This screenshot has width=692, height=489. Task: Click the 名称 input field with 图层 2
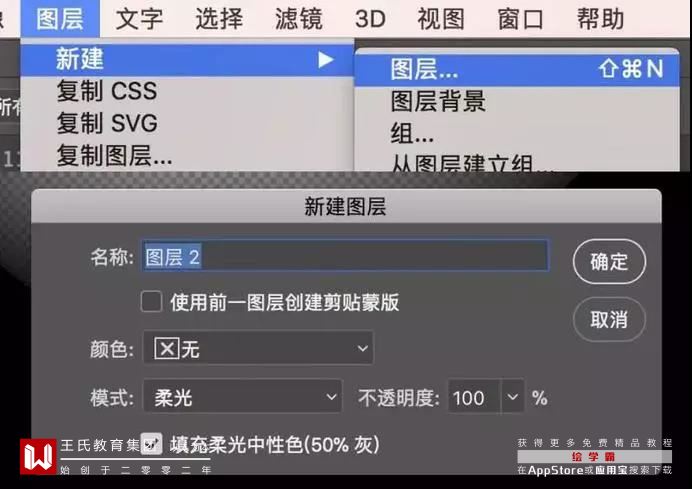coord(345,256)
